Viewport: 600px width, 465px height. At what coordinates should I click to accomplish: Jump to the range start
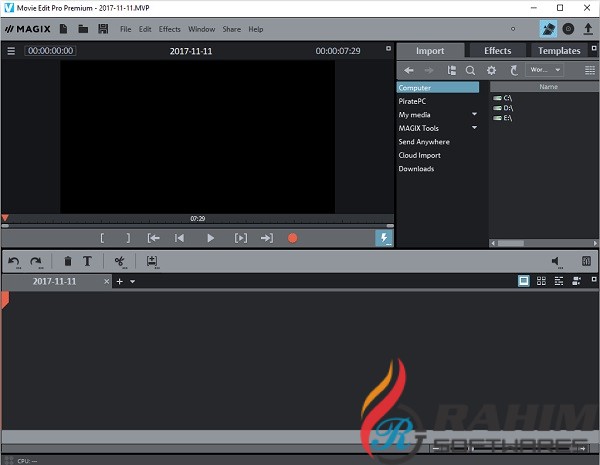click(x=153, y=238)
